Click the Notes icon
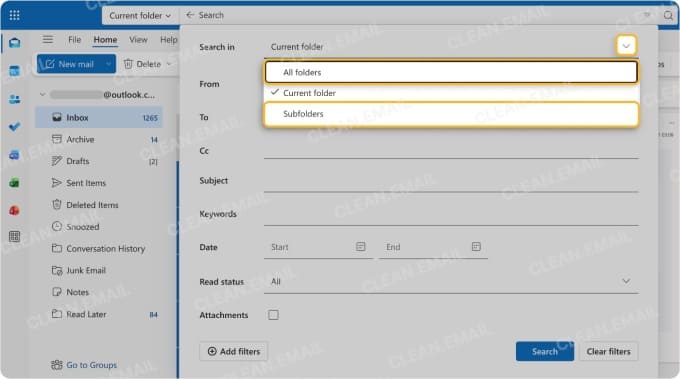Screen dimensions: 680x379 [57, 292]
